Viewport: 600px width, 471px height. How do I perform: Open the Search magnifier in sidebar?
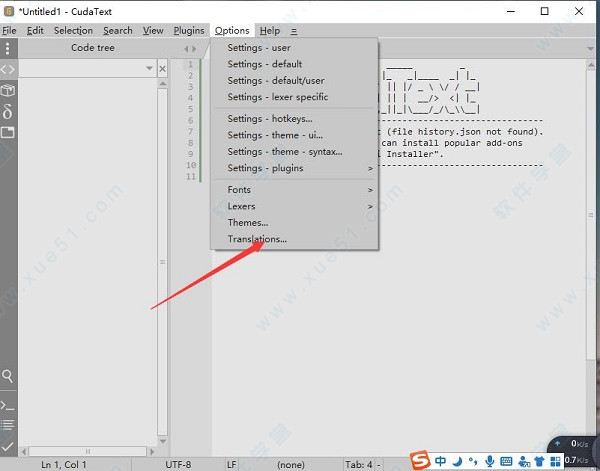tap(7, 376)
